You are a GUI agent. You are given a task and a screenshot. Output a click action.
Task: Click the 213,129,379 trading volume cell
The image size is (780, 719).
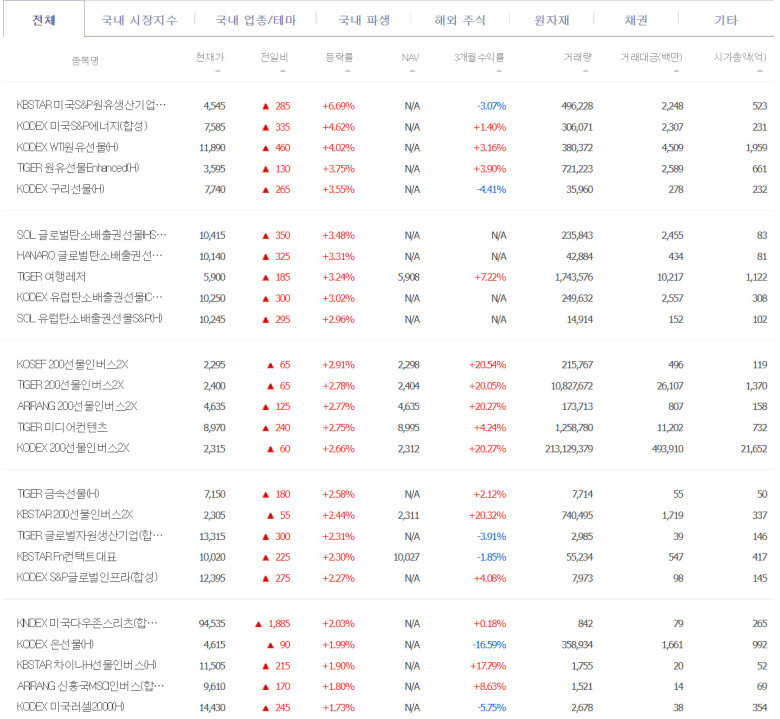569,449
